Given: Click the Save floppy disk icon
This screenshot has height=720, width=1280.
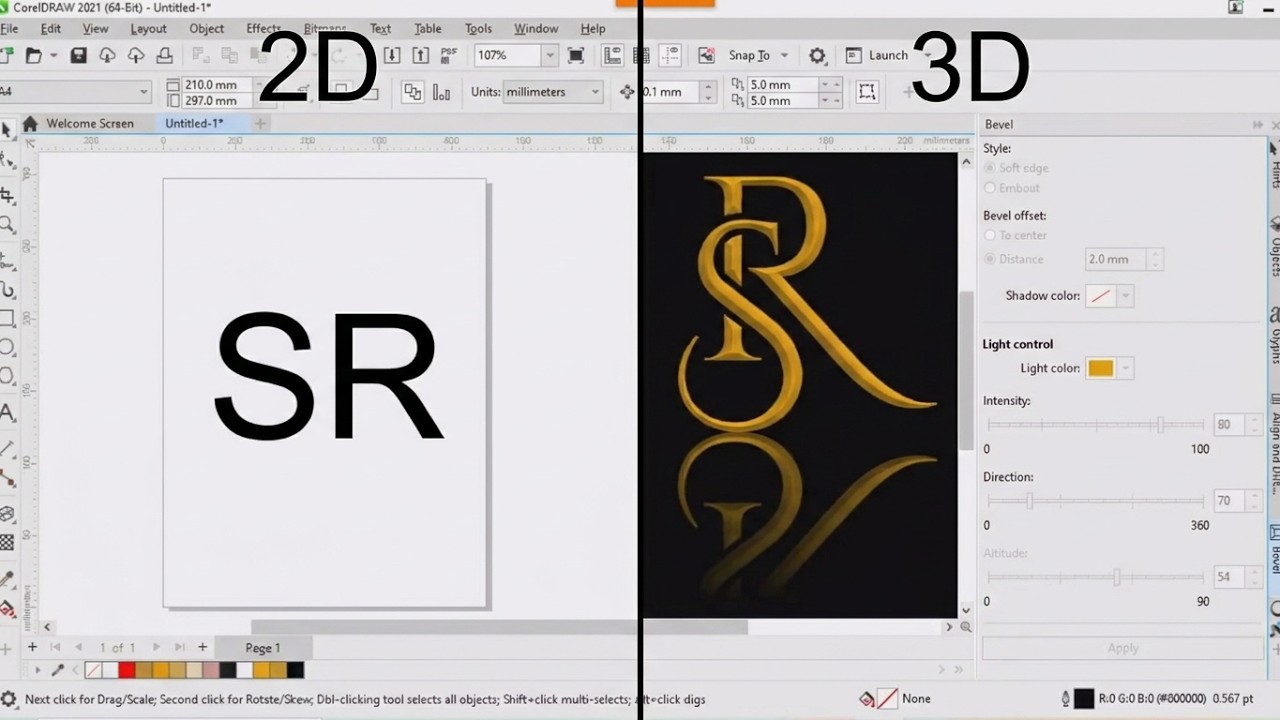Looking at the screenshot, I should point(78,55).
